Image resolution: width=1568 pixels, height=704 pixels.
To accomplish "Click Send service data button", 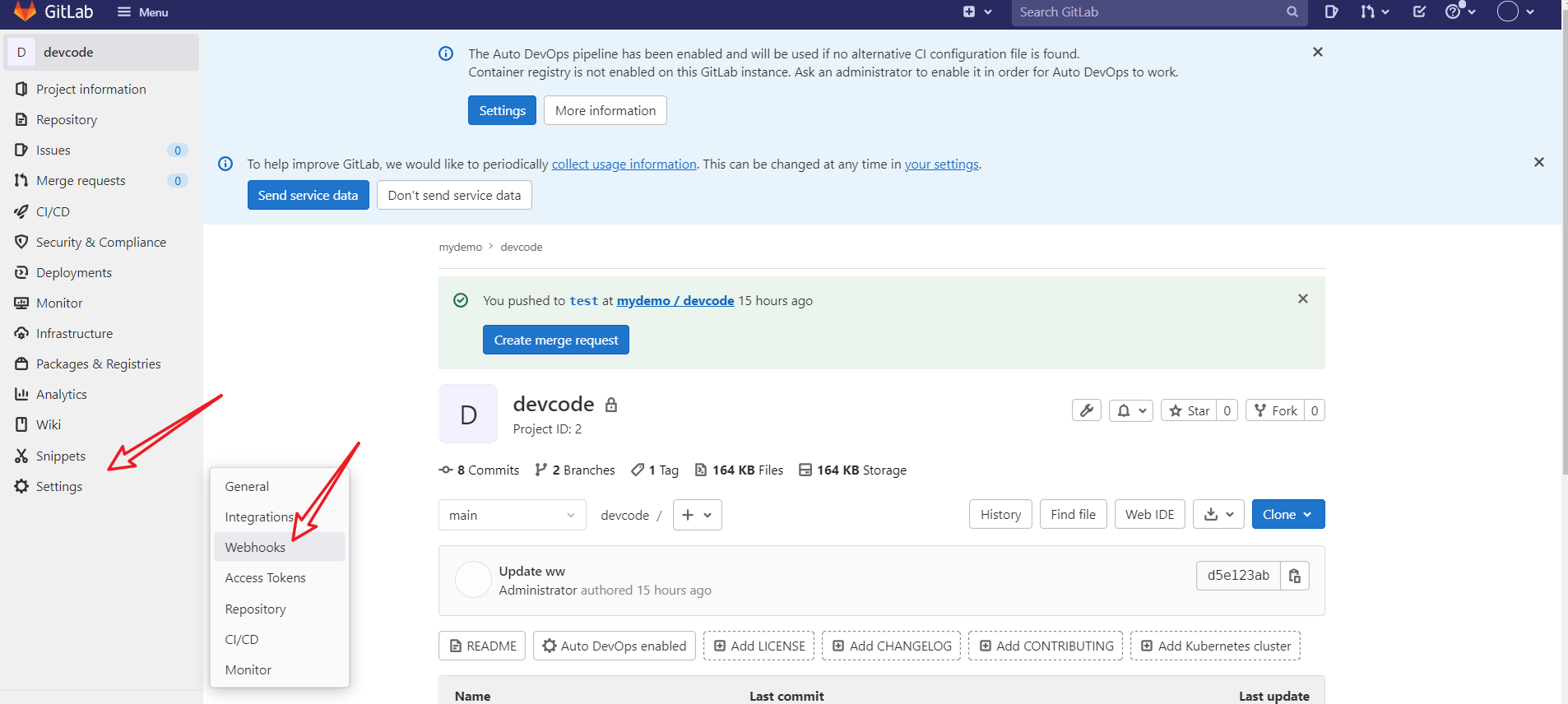I will (308, 195).
